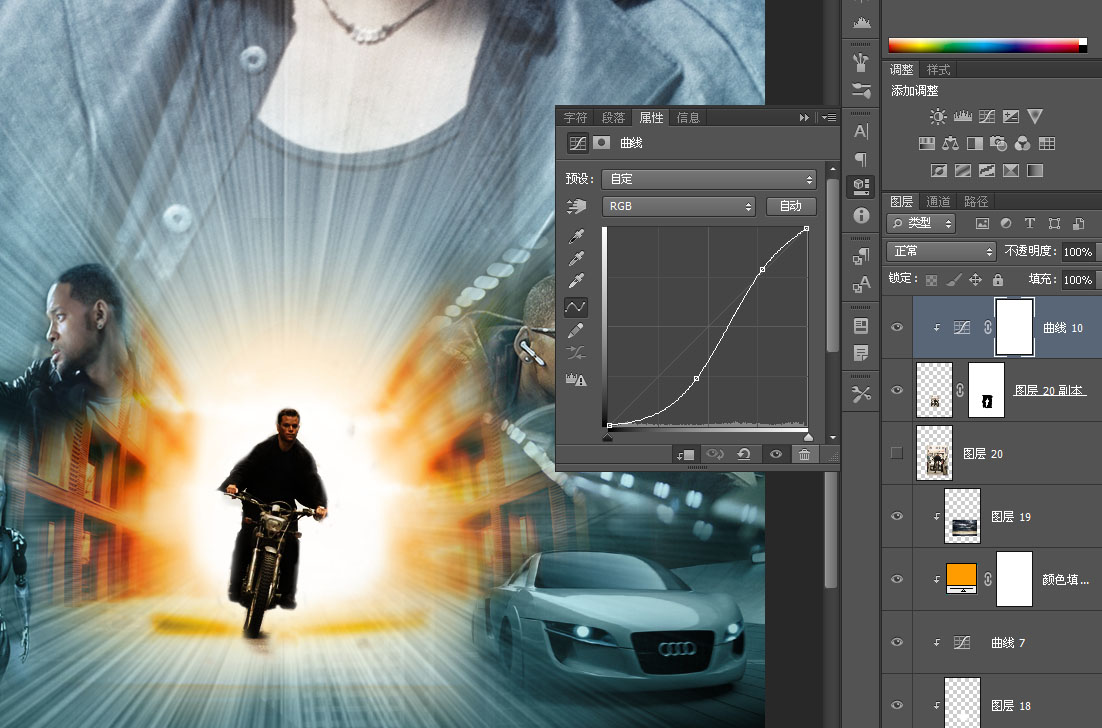Add a Threshold adjustment
Screen dimensions: 1102x728
point(987,170)
